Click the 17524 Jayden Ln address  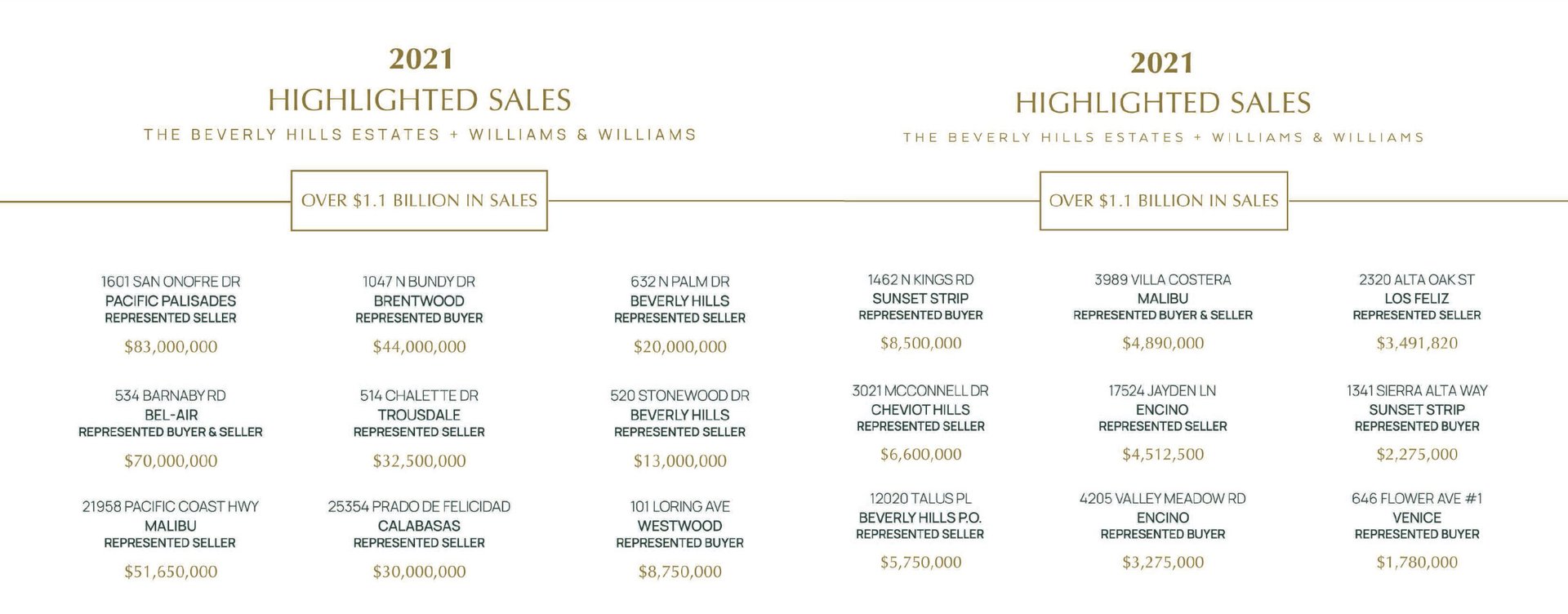[1162, 391]
